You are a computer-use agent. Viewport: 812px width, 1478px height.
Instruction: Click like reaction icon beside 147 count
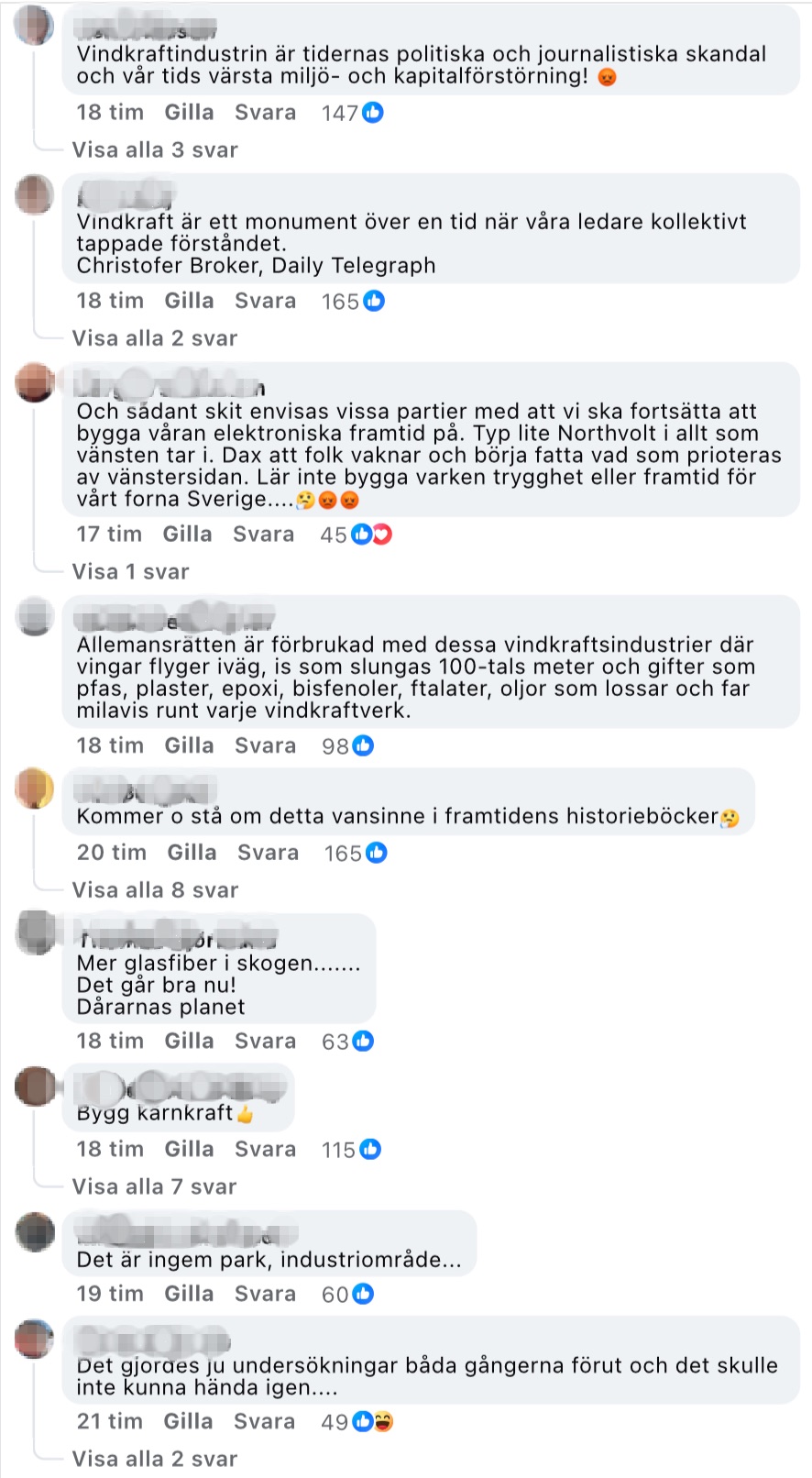(x=372, y=113)
